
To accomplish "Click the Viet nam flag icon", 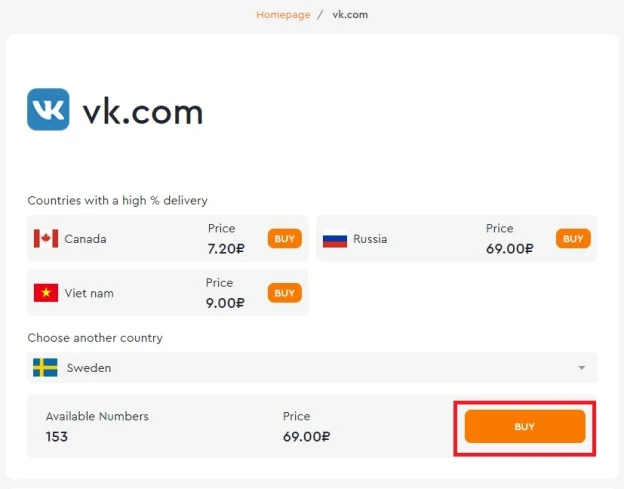I will 46,293.
